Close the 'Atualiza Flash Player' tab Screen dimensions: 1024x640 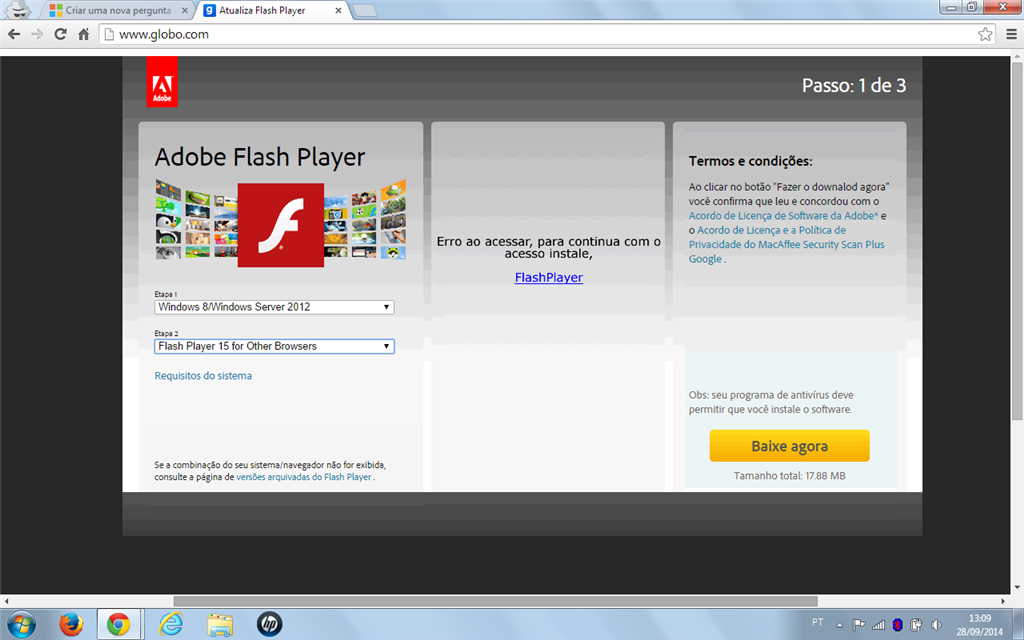point(338,10)
